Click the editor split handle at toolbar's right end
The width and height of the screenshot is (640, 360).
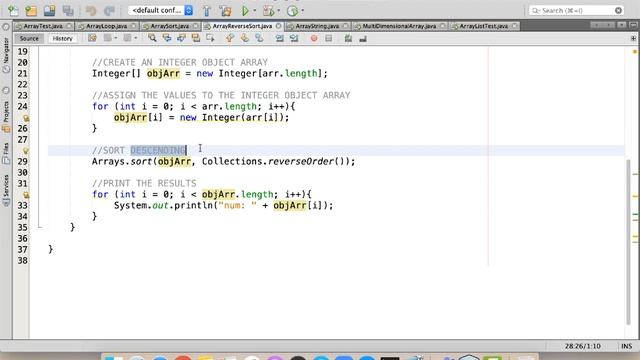pos(633,38)
